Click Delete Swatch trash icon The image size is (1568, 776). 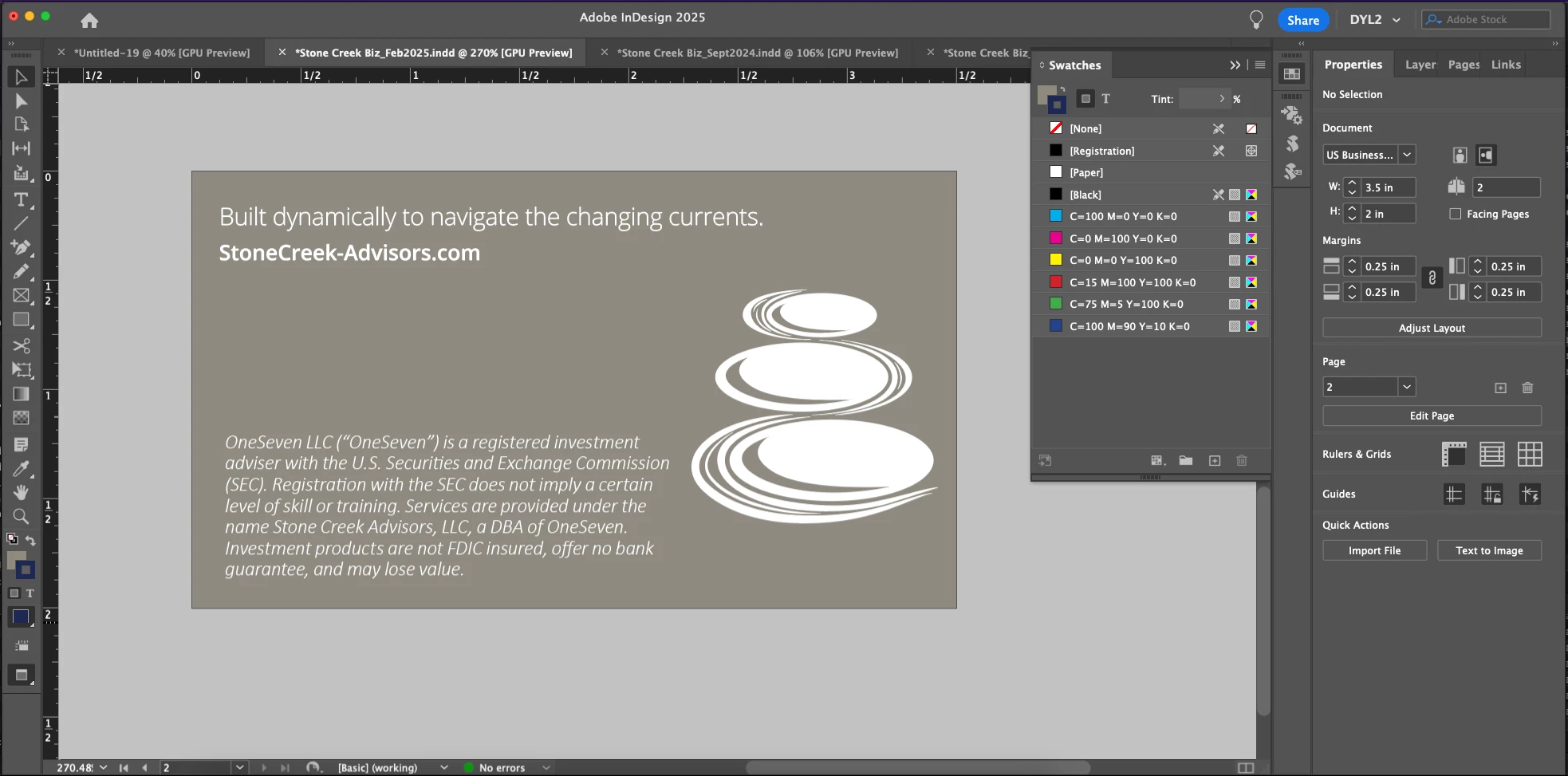coord(1242,460)
